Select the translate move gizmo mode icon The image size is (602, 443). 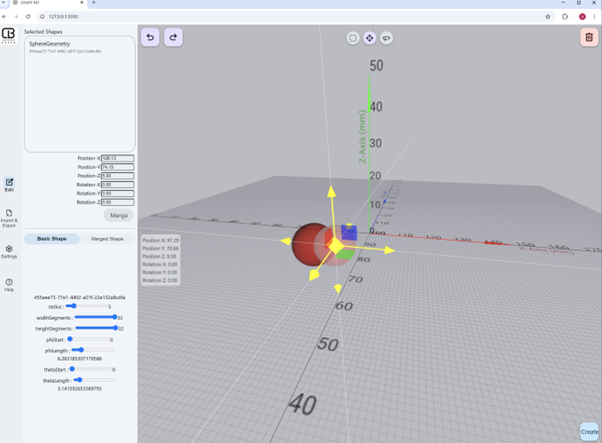tap(369, 38)
